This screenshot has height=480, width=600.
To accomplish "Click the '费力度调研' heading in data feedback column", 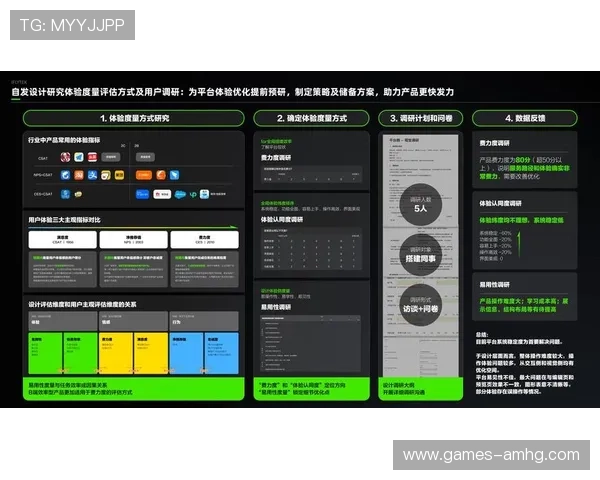I will (x=494, y=143).
